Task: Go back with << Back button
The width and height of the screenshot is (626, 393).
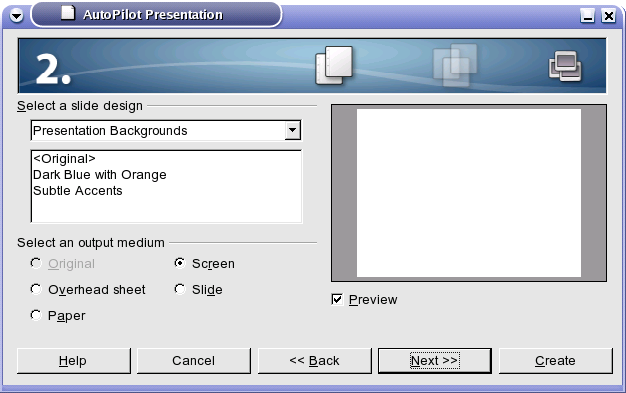Action: click(314, 361)
